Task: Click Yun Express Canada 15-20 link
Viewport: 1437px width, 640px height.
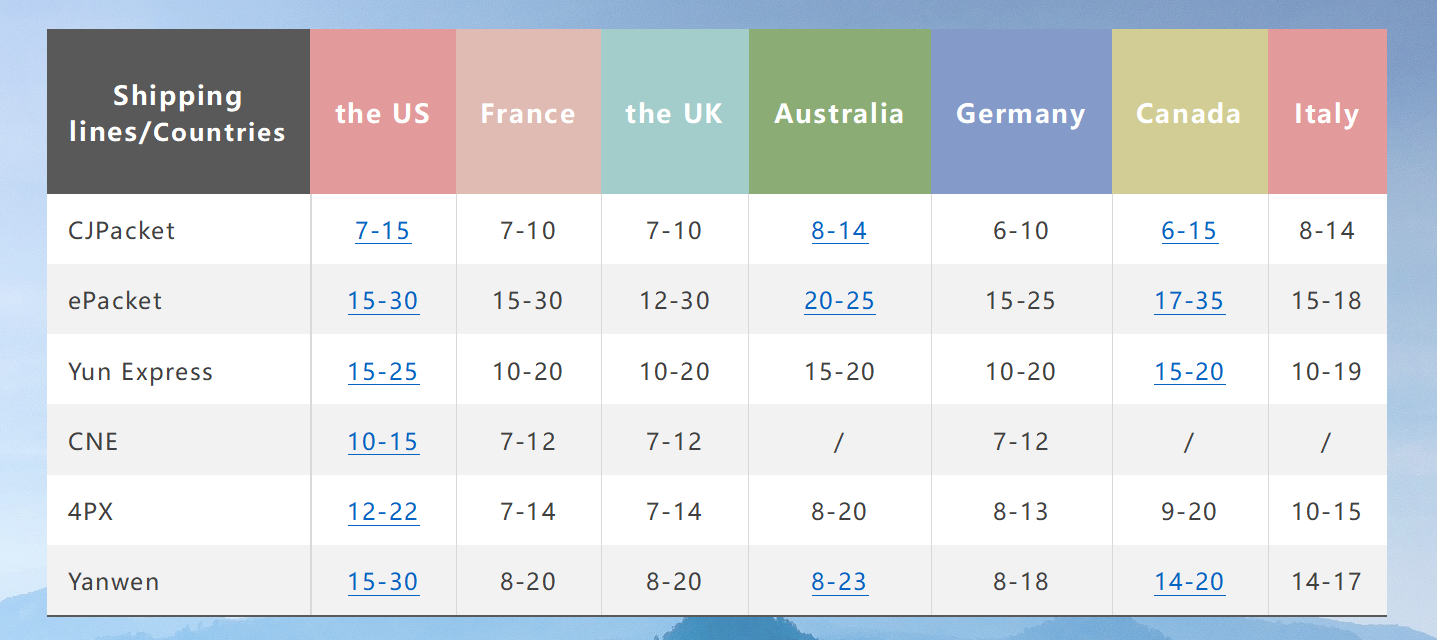Action: [1189, 372]
